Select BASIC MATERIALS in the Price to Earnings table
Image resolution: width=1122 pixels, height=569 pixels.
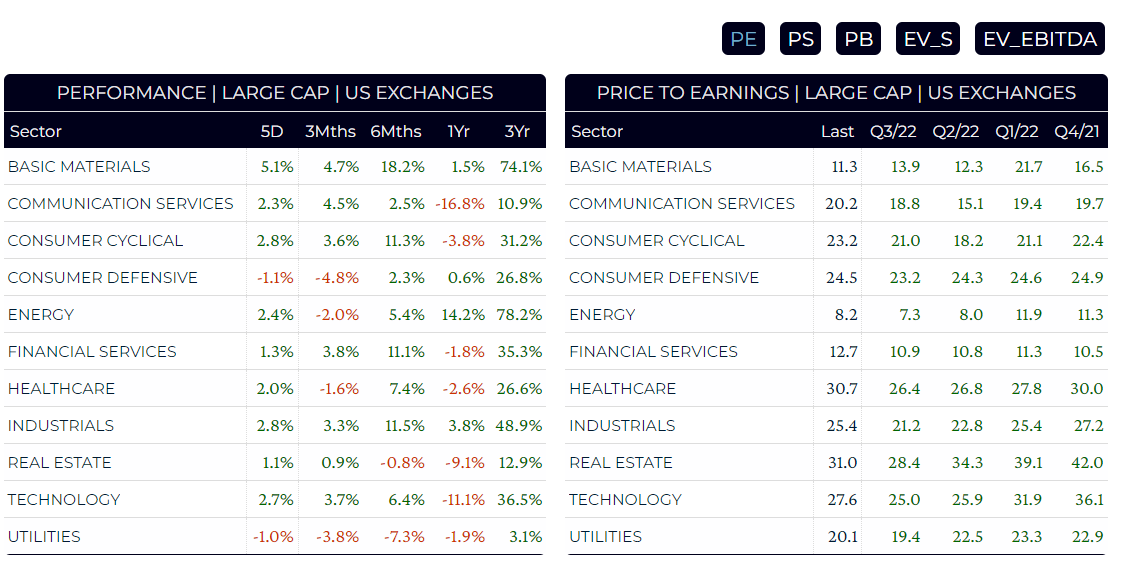point(640,167)
